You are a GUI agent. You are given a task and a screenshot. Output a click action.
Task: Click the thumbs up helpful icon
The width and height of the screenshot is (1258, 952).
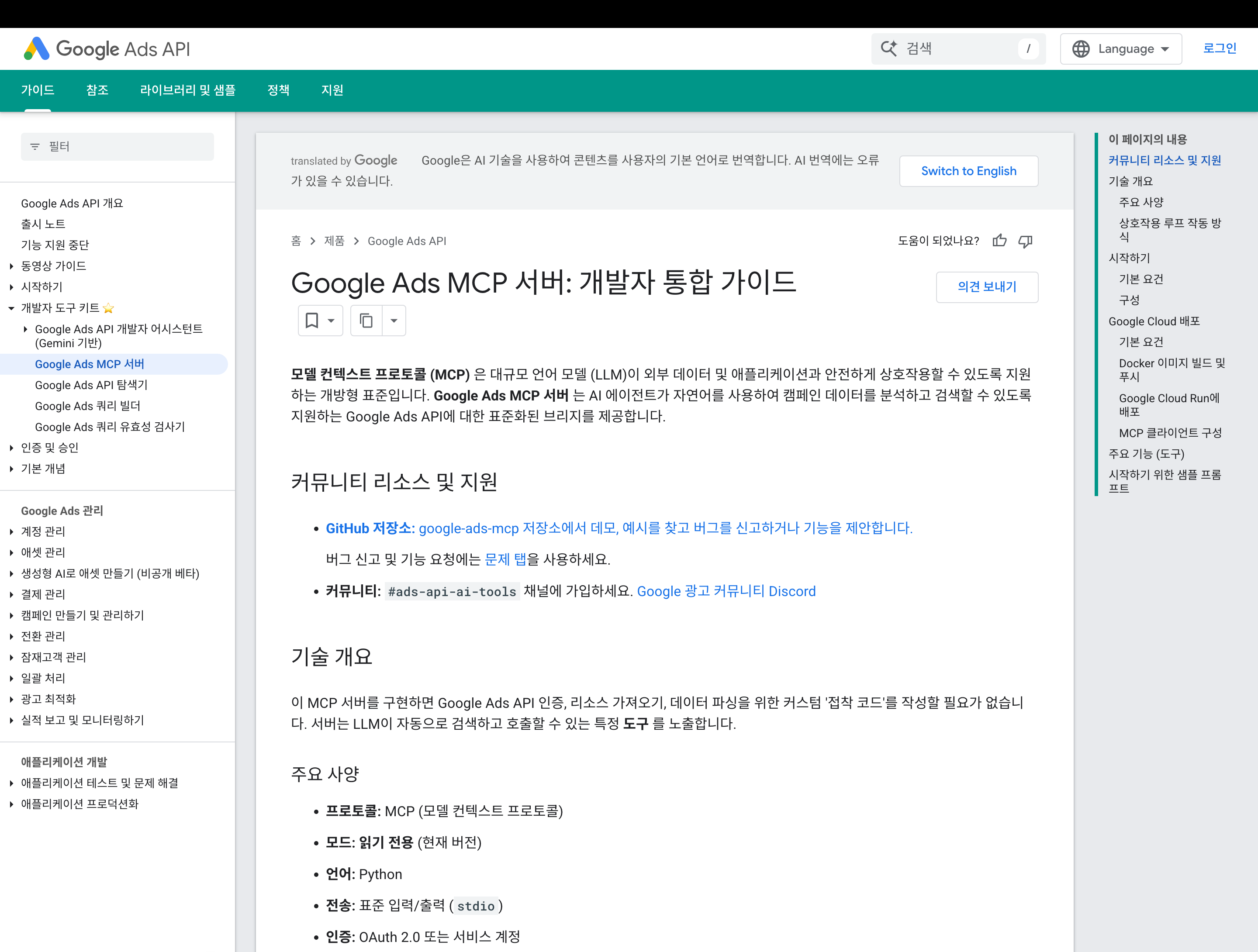[999, 241]
